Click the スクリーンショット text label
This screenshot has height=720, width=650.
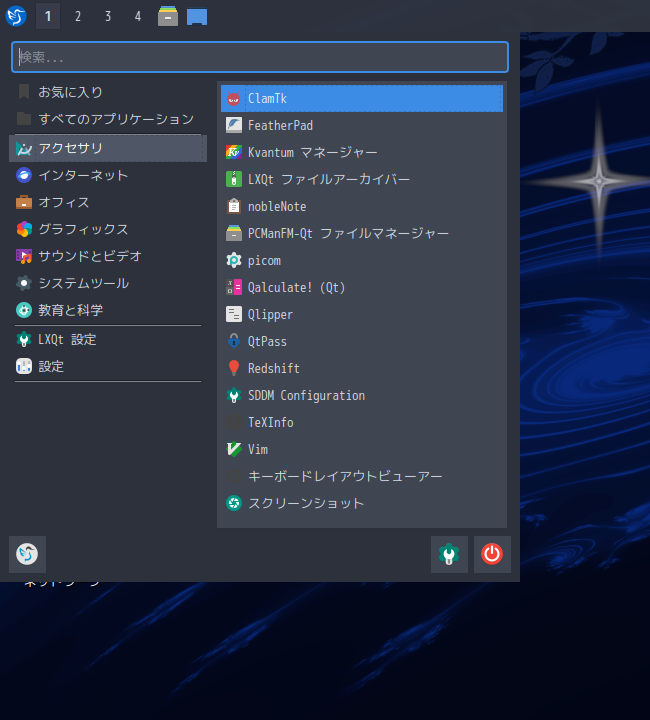[x=306, y=503]
